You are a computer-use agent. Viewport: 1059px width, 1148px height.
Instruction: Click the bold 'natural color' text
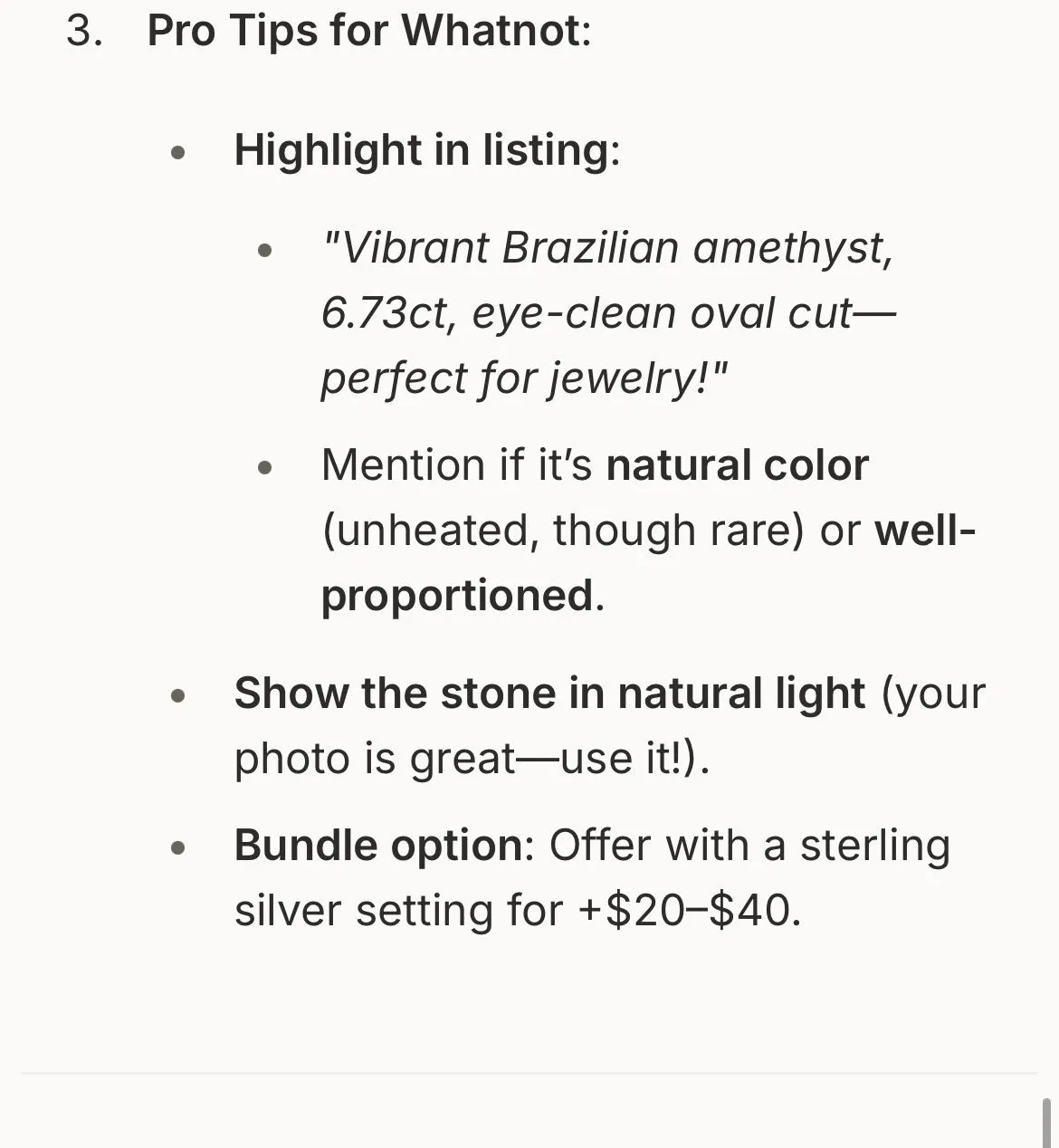pyautogui.click(x=737, y=465)
